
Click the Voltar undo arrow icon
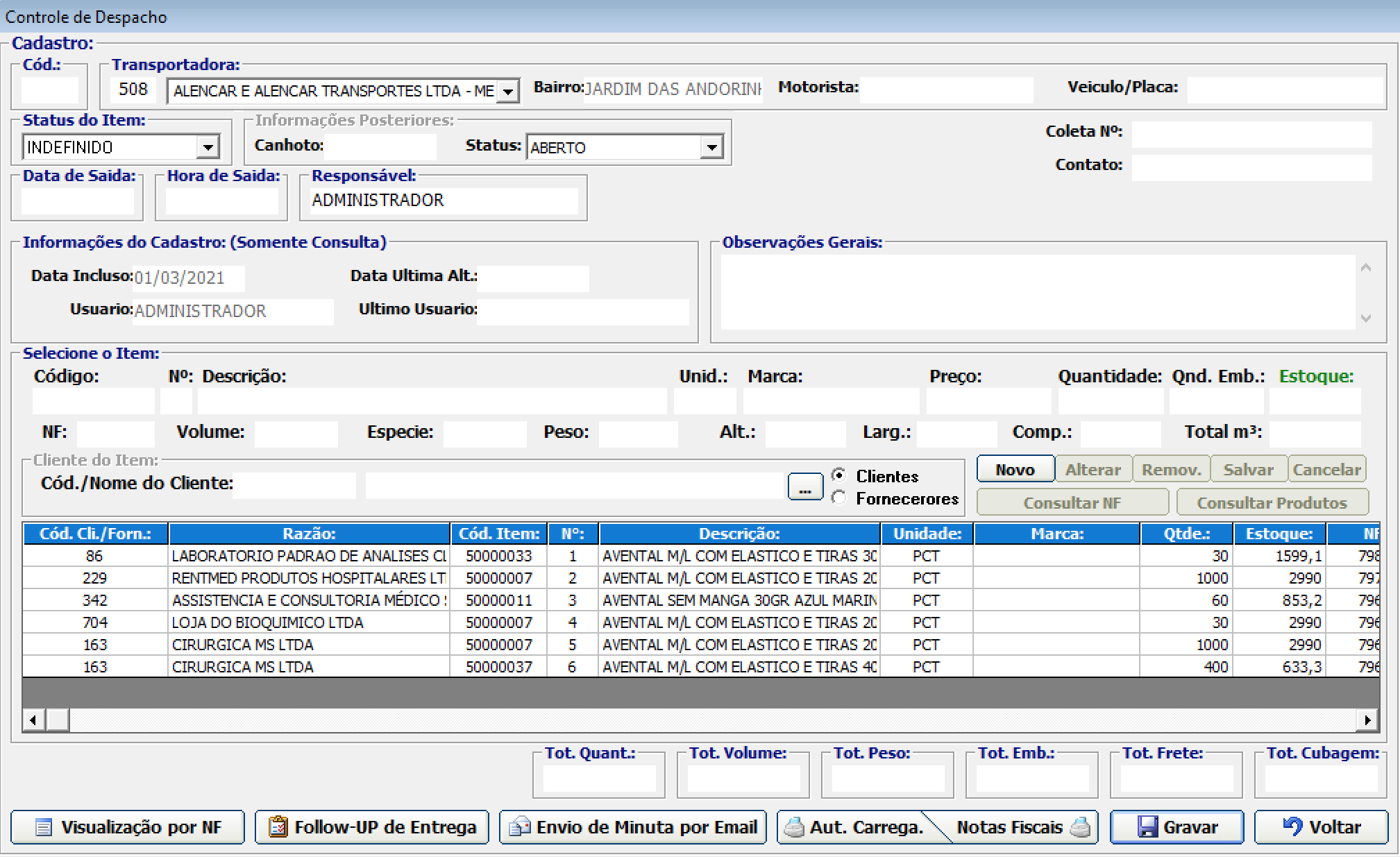click(1292, 826)
